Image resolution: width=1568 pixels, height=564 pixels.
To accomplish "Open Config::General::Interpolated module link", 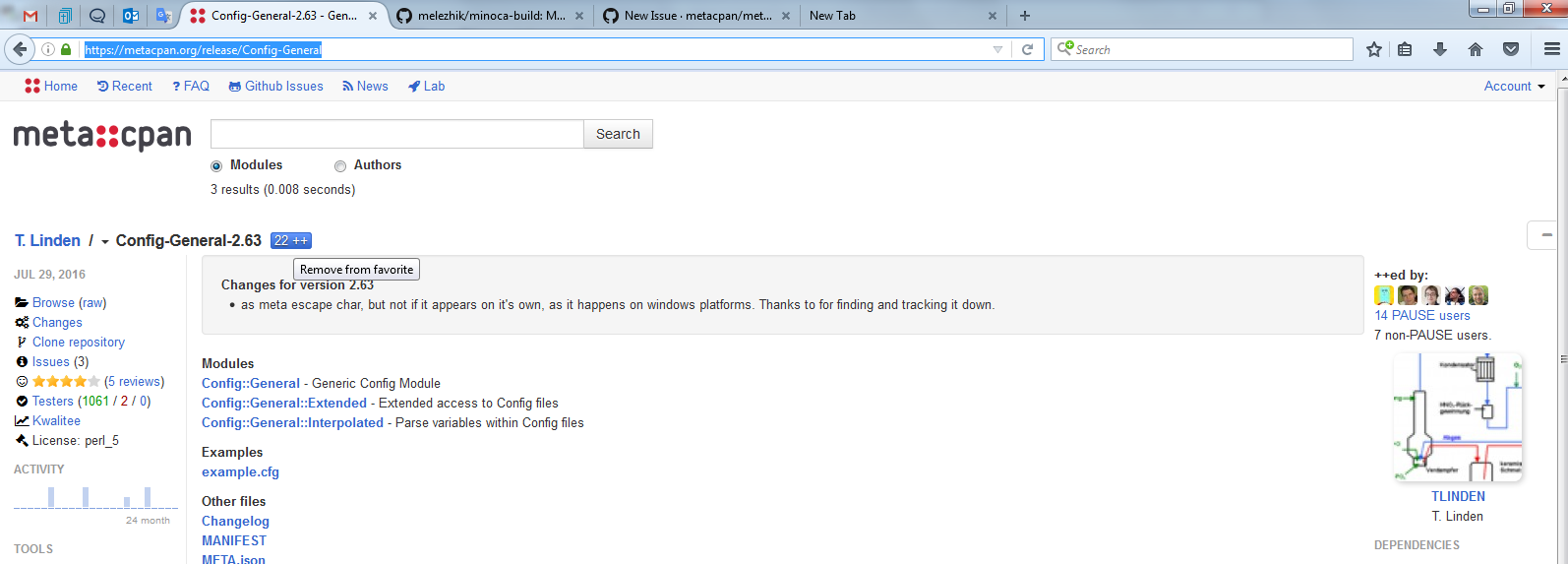I will [x=292, y=423].
